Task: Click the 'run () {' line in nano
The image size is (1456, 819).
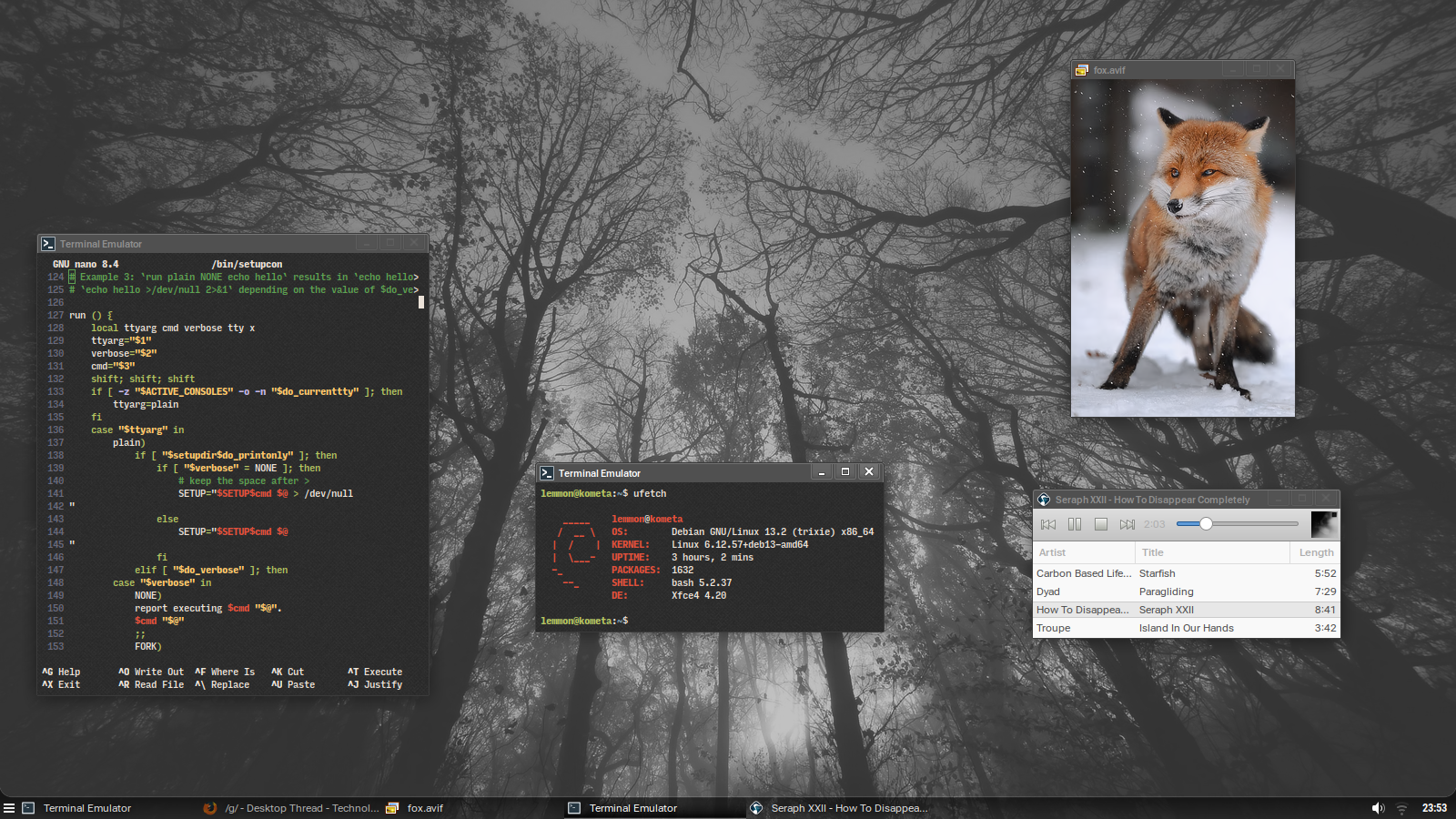Action: pos(91,315)
